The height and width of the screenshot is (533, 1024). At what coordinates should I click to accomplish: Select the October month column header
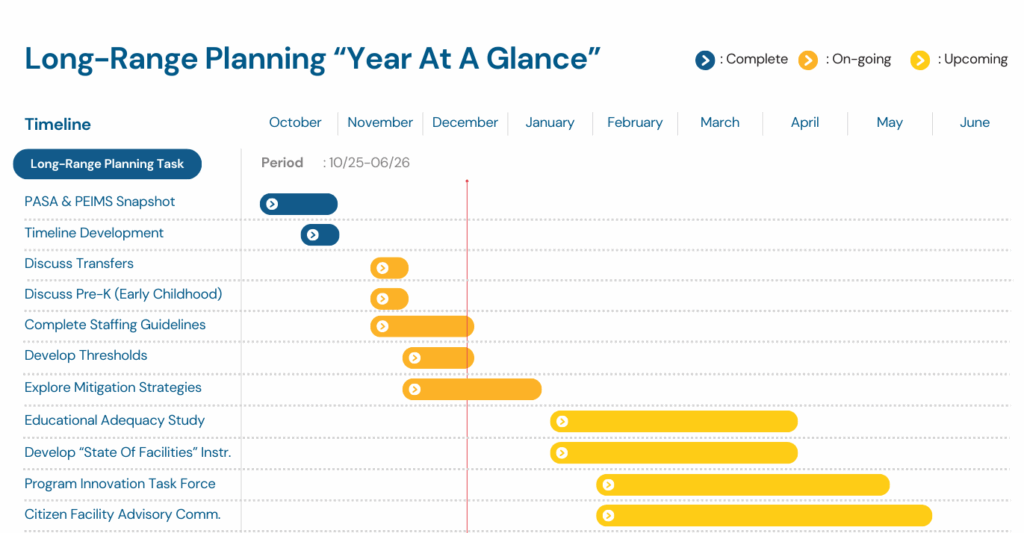295,123
